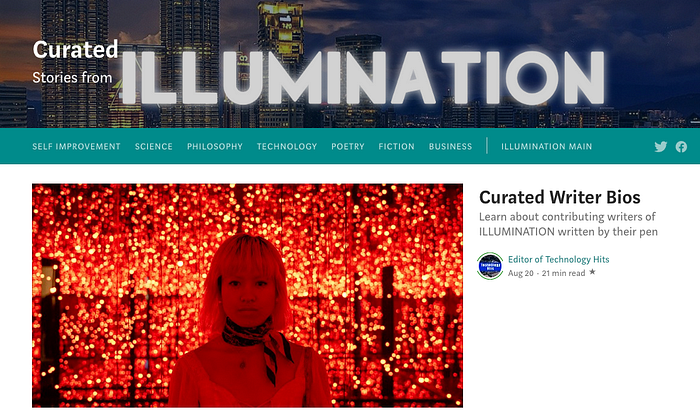
Task: Open the Business section
Action: coord(450,146)
